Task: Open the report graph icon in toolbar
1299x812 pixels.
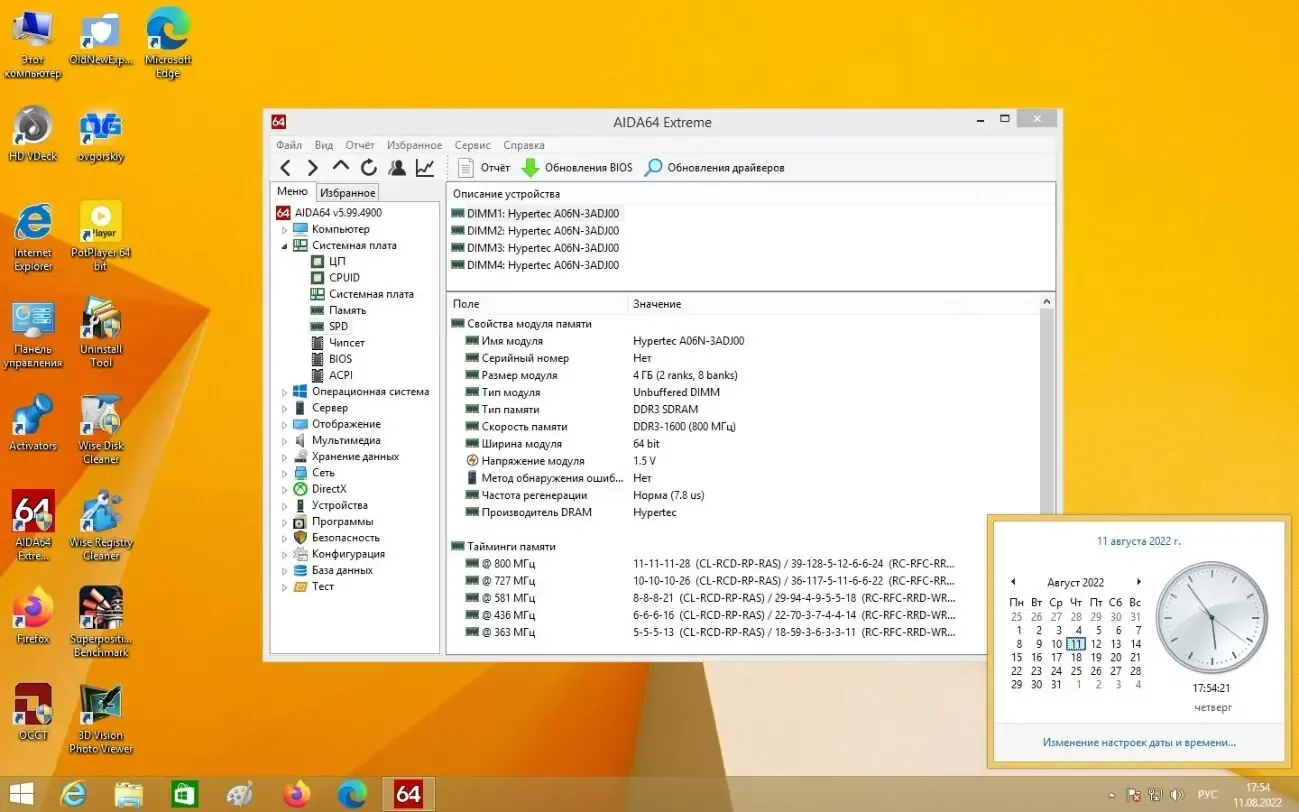Action: (424, 167)
